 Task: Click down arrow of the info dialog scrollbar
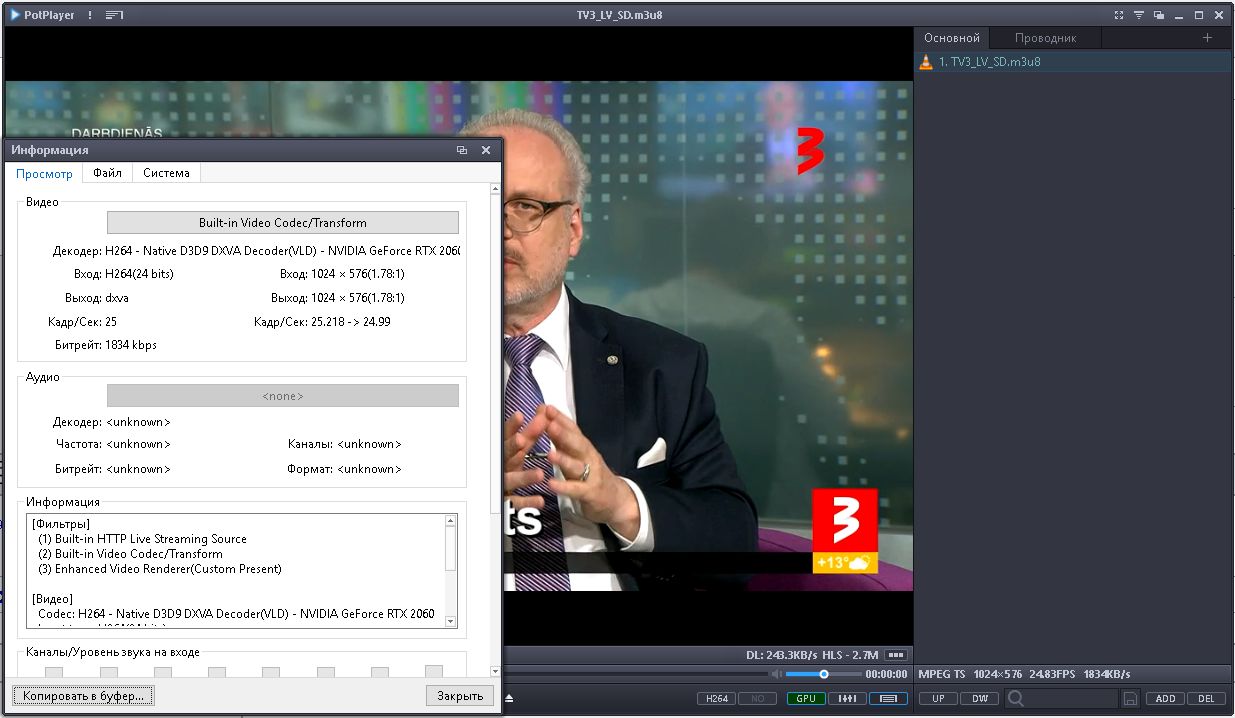tap(495, 671)
